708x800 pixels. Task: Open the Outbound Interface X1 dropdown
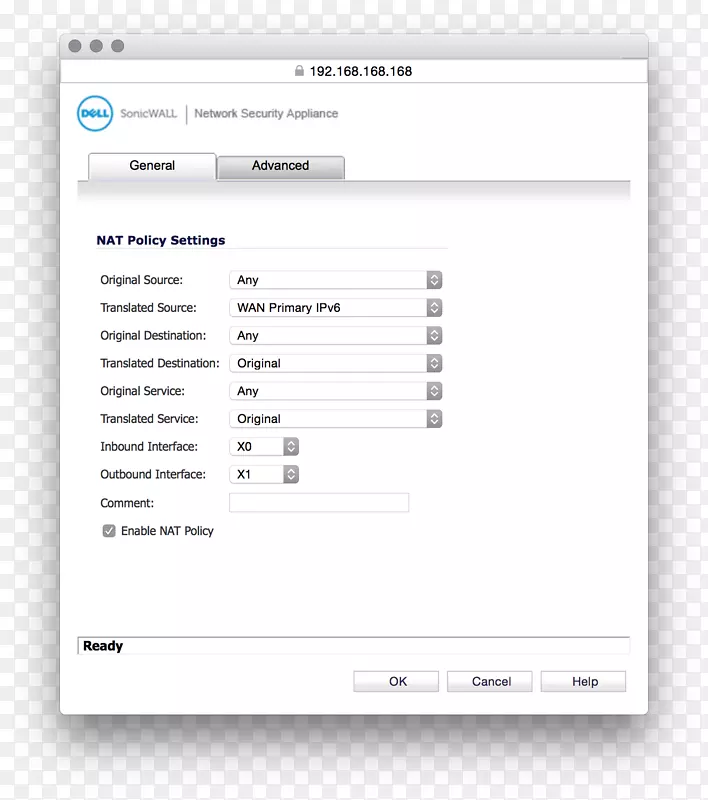point(264,475)
